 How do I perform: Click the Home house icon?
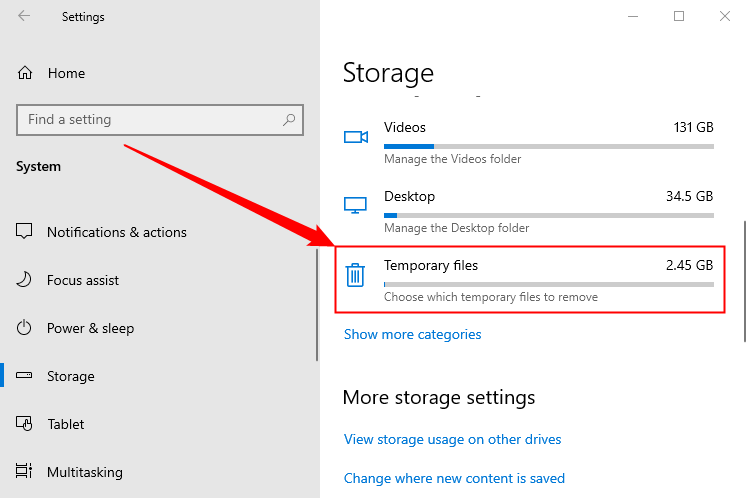click(26, 73)
